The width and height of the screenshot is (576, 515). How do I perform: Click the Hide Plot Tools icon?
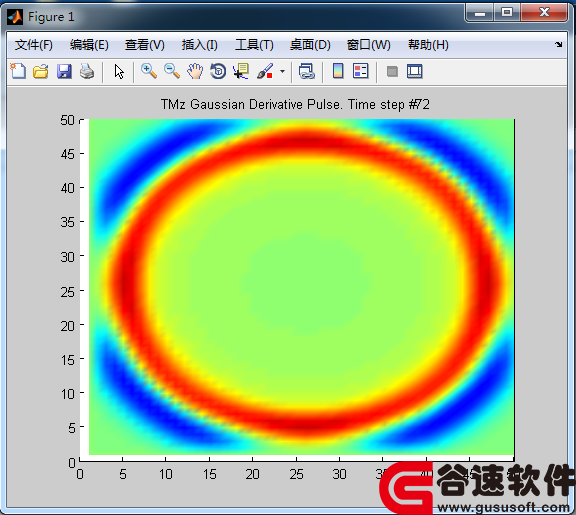[x=392, y=71]
